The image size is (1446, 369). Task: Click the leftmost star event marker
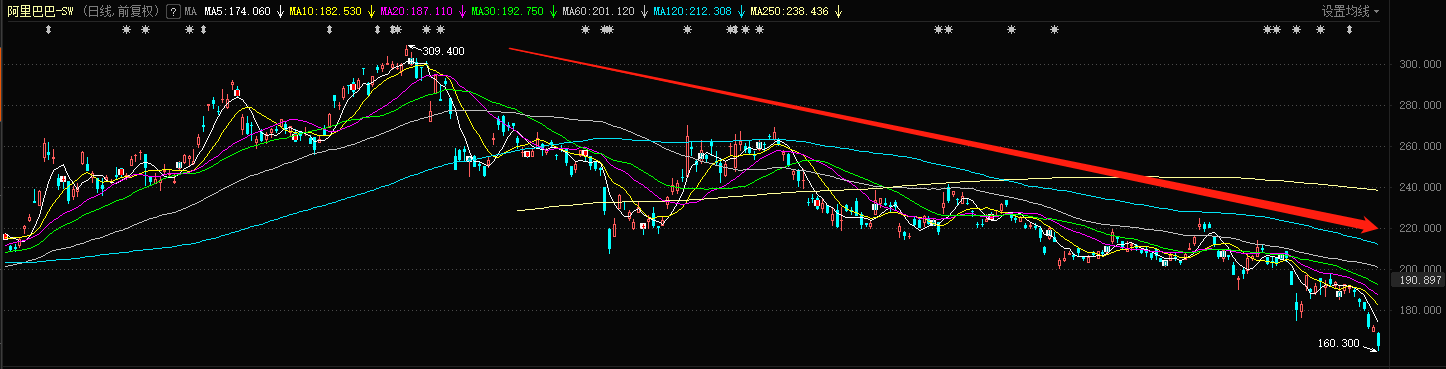click(126, 30)
